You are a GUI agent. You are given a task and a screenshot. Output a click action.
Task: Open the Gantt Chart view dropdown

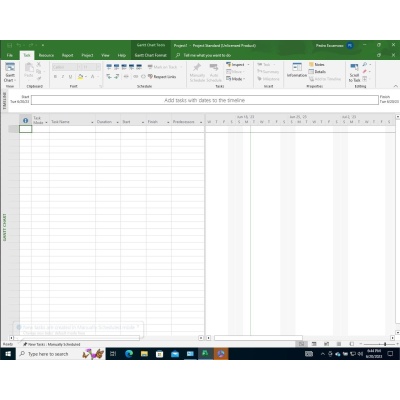pyautogui.click(x=10, y=78)
